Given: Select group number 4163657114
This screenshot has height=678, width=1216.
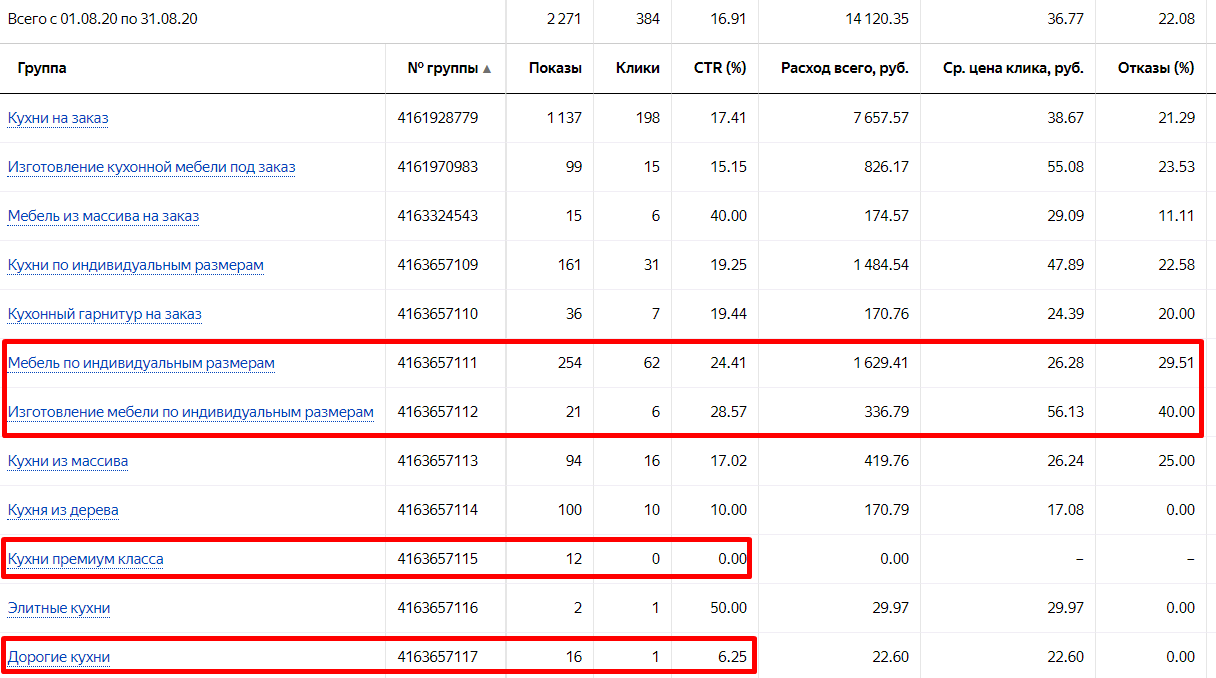Looking at the screenshot, I should point(438,510).
